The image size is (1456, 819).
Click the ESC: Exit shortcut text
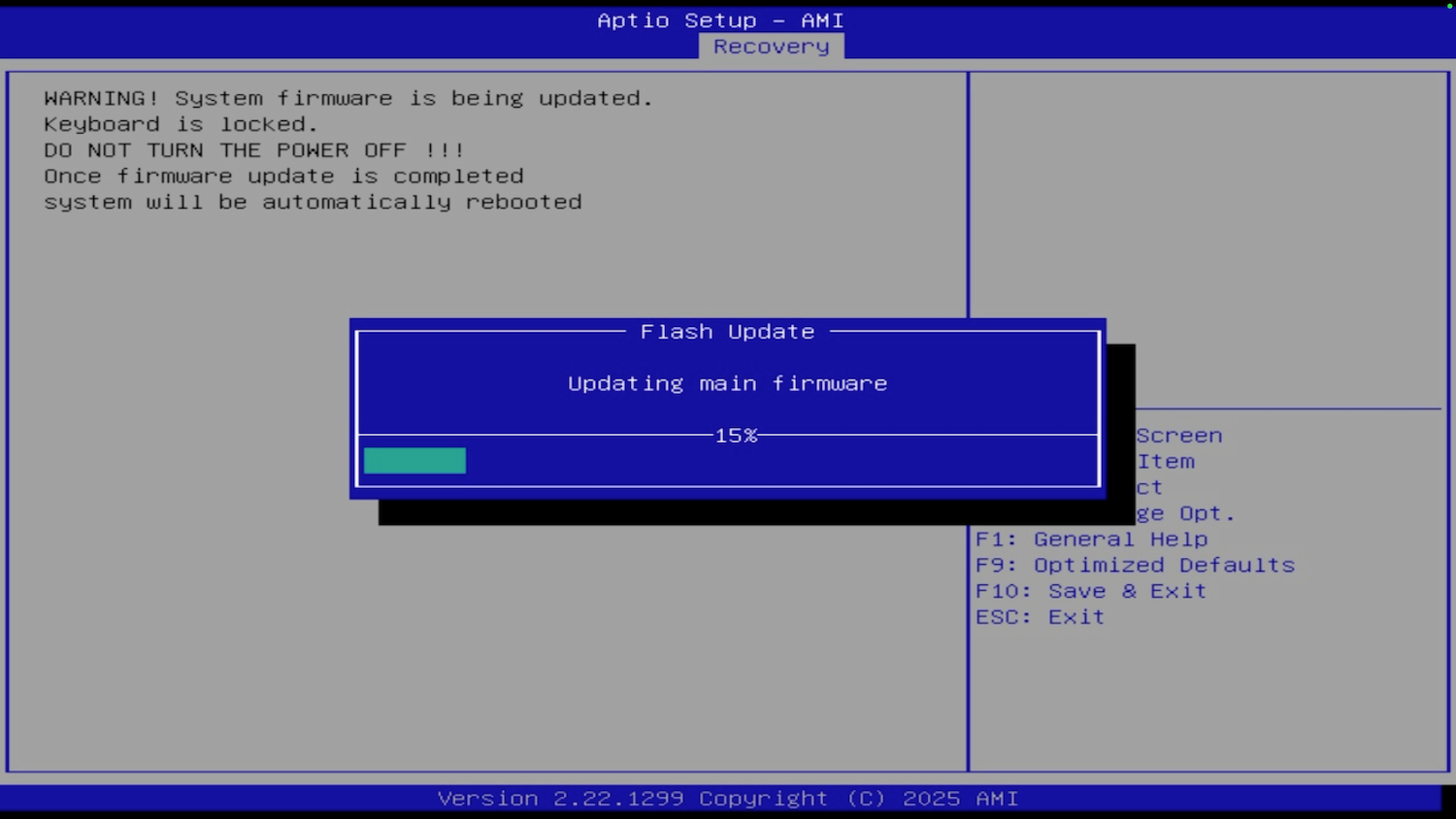pos(1039,616)
